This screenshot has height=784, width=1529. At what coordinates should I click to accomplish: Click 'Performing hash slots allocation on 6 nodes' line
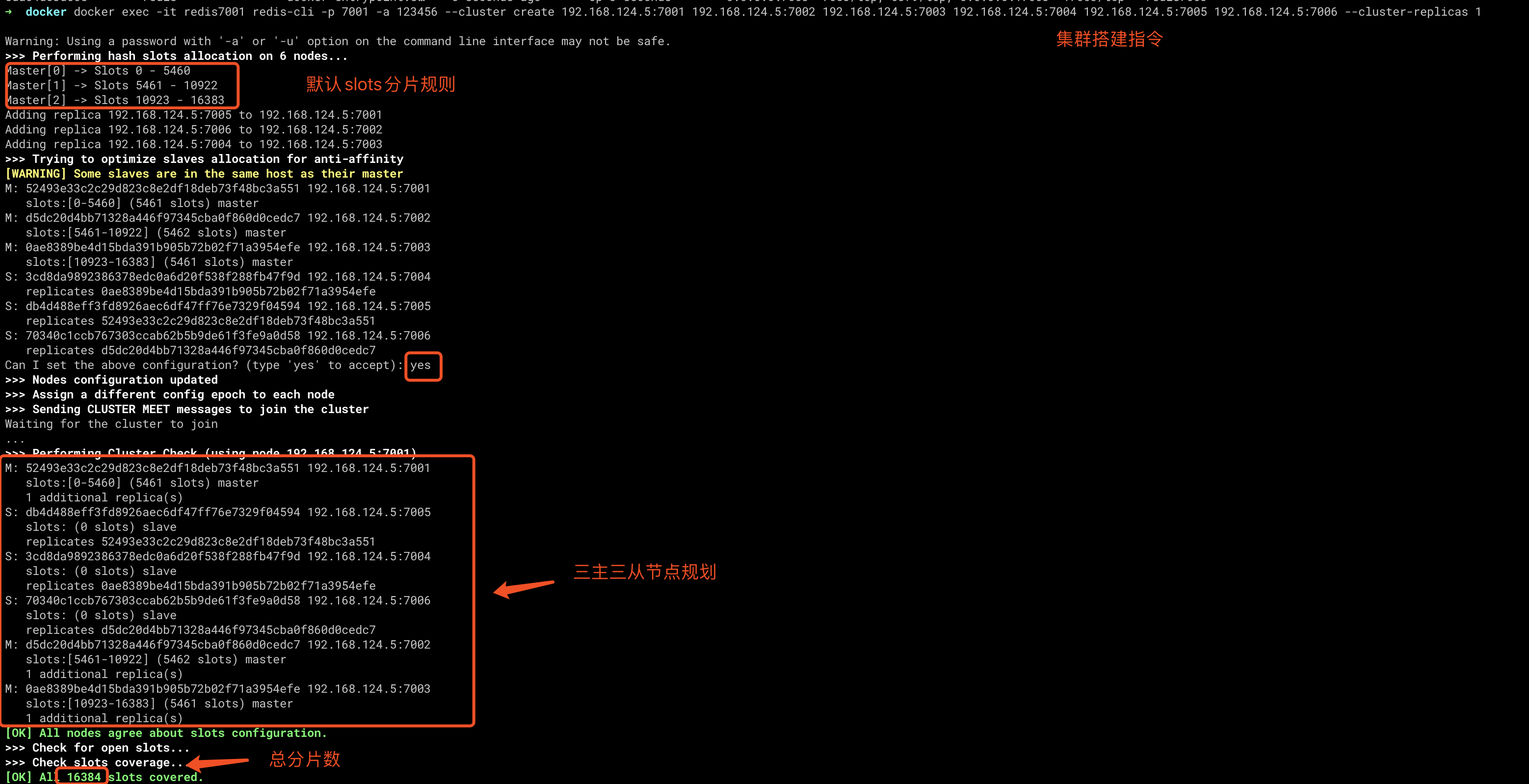coord(176,56)
